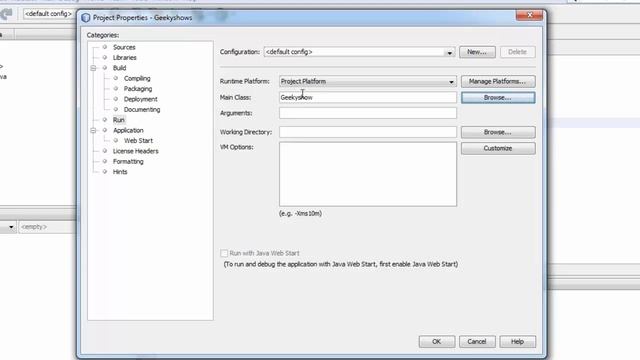
Task: Browse for the Working Directory
Action: (x=498, y=132)
